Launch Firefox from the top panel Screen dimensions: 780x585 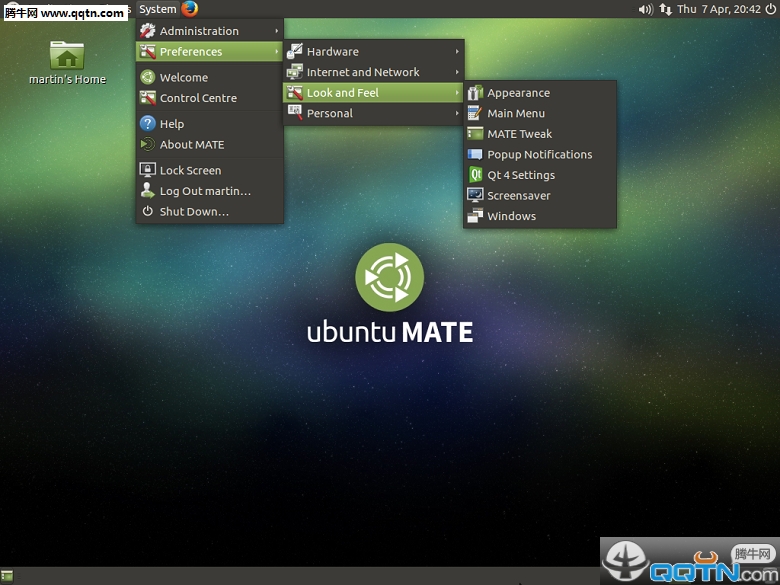190,9
